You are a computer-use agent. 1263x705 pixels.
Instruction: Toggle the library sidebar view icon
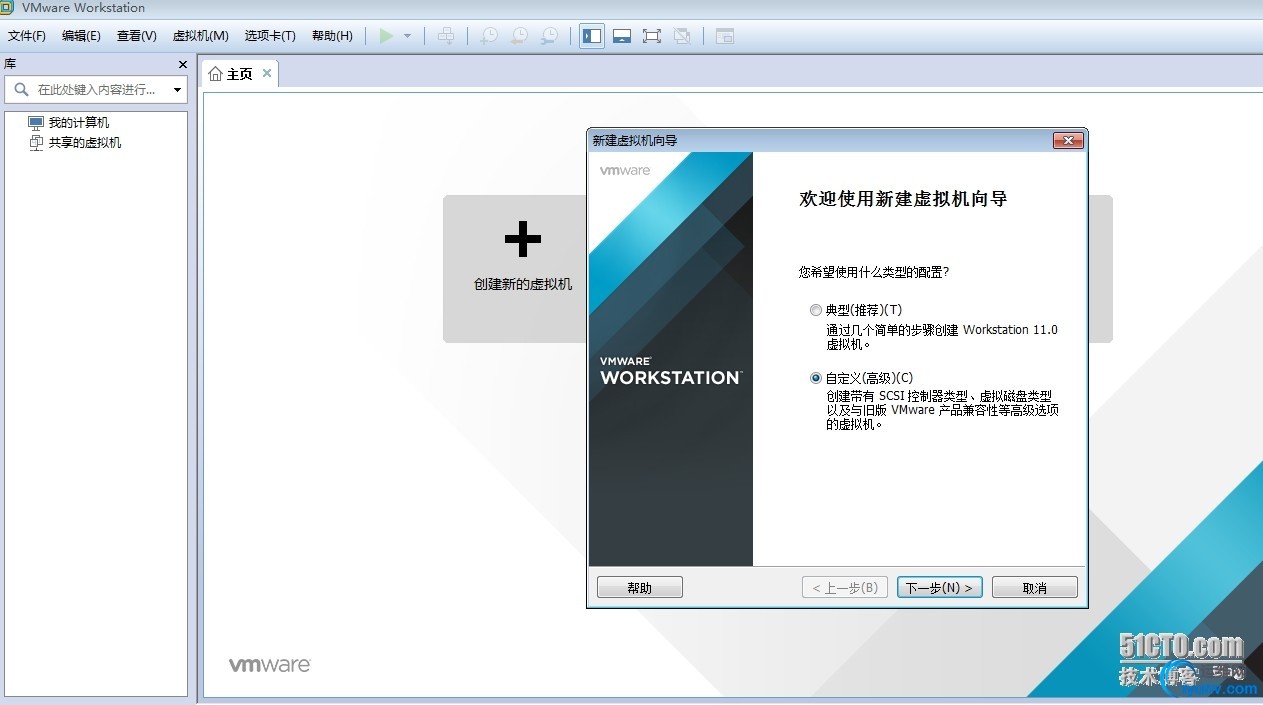[592, 36]
